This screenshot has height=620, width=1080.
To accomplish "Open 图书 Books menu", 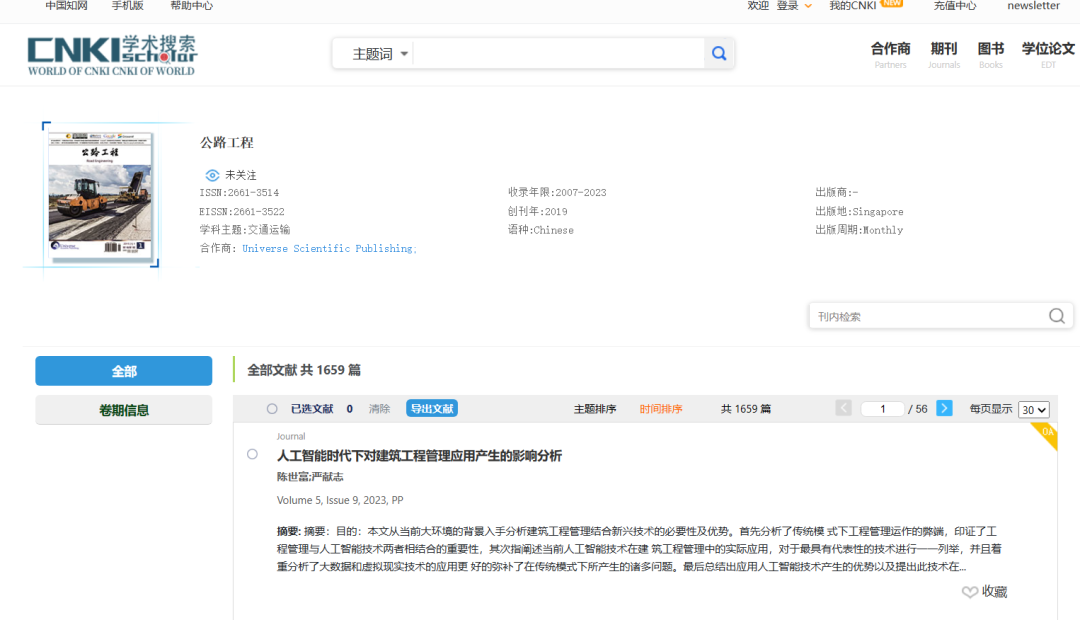I will [x=990, y=55].
